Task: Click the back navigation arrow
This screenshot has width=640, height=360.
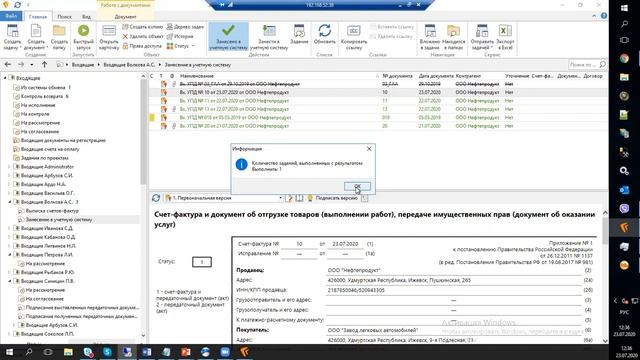Action: pyautogui.click(x=8, y=64)
